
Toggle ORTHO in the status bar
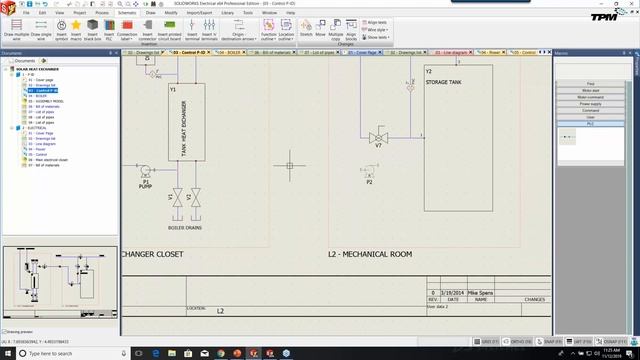point(517,342)
